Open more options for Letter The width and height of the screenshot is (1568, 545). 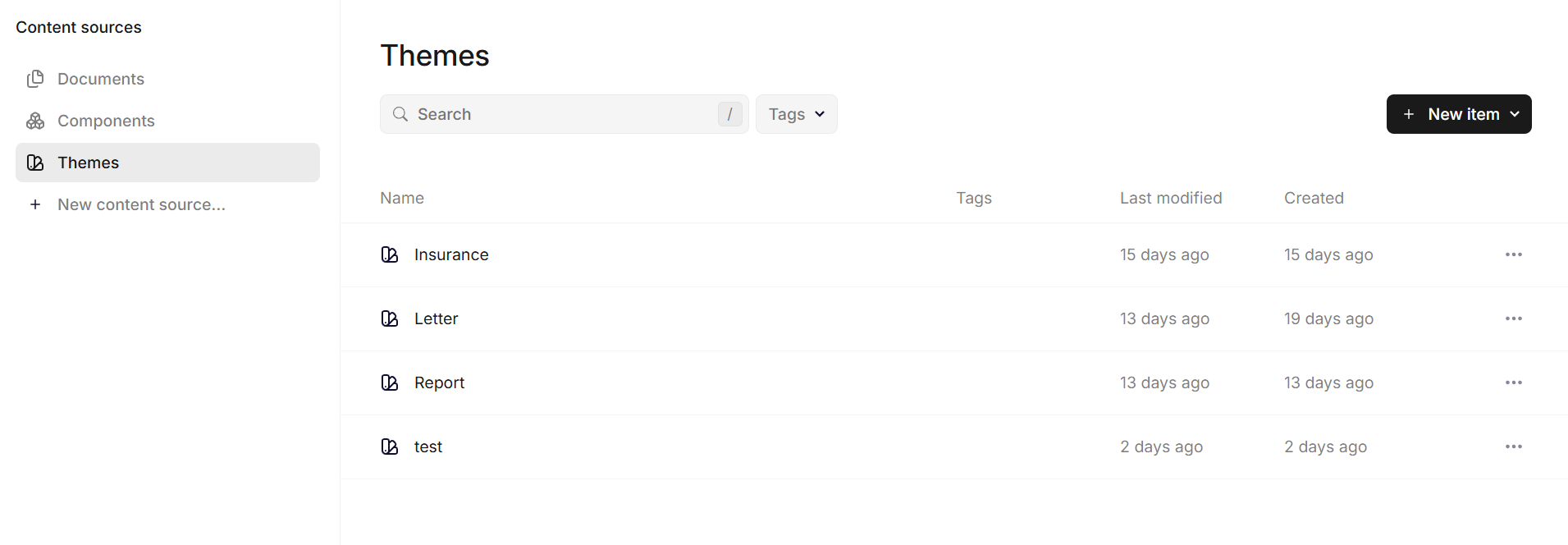1514,318
